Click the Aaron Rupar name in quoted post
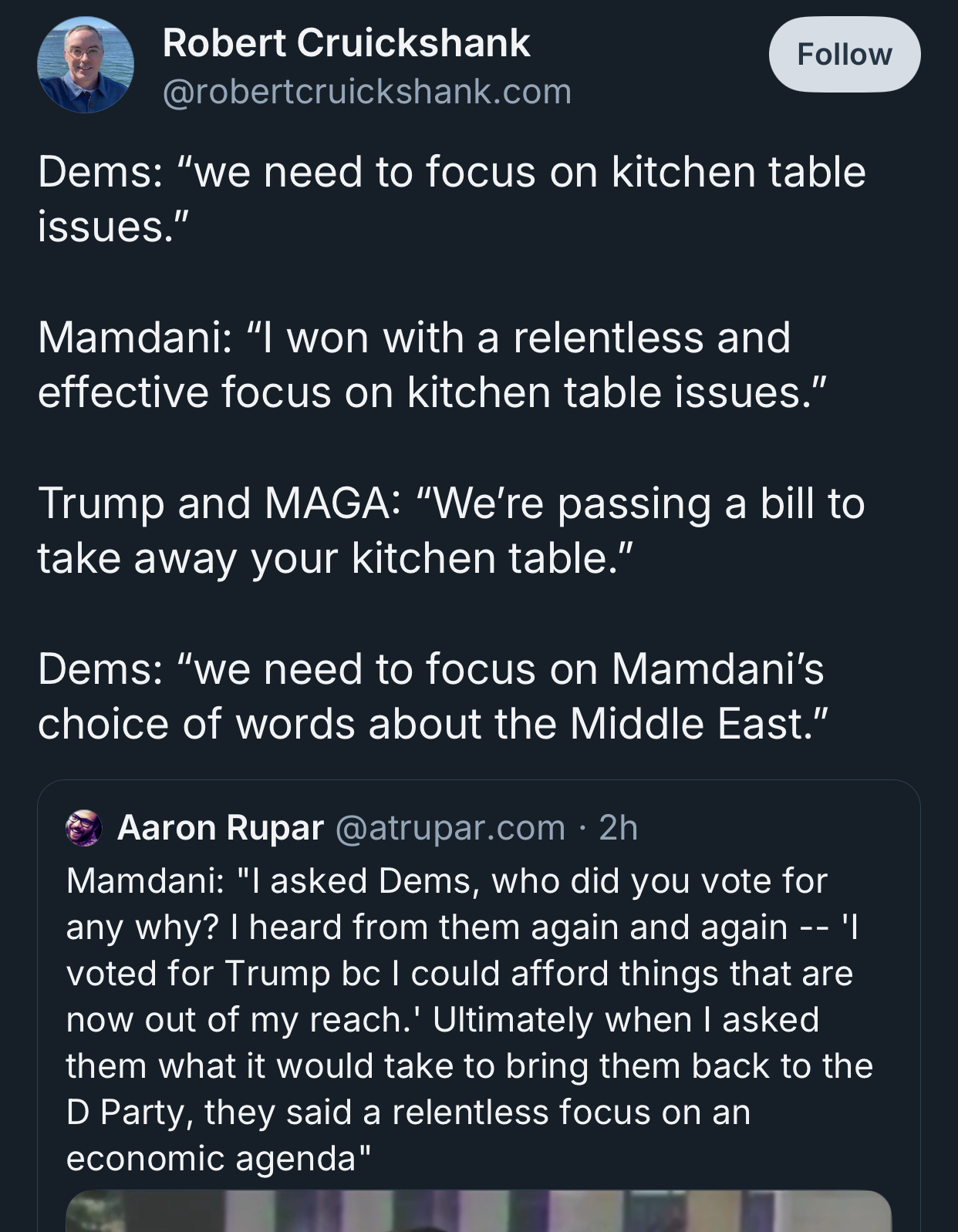The width and height of the screenshot is (958, 1232). click(x=221, y=828)
